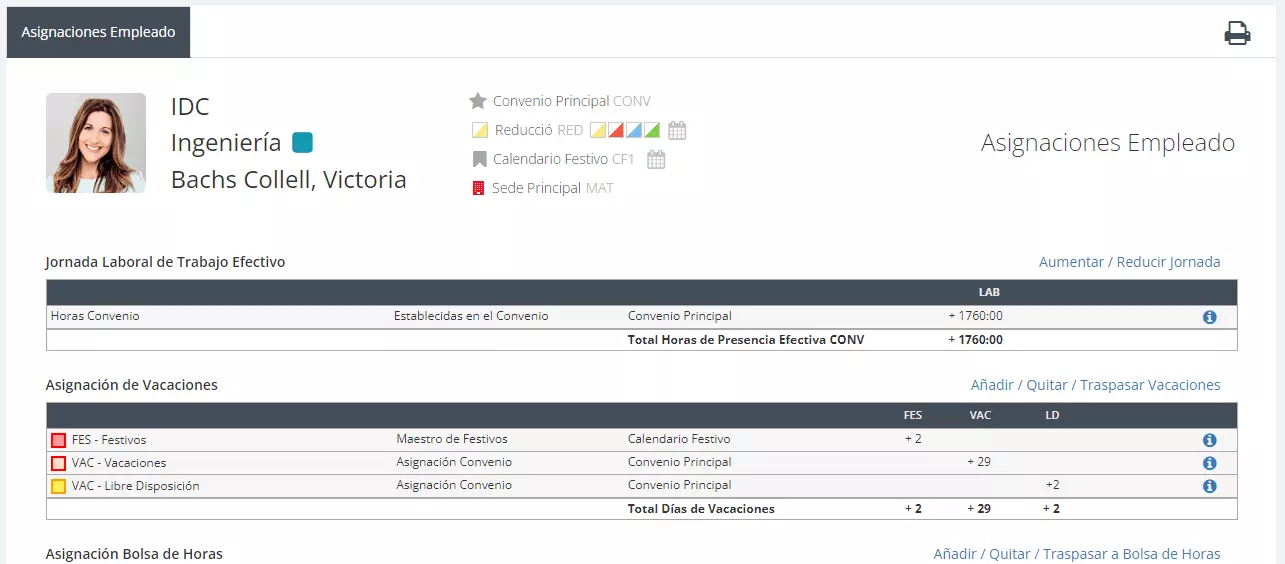This screenshot has height=564, width=1285.
Task: Click info icon on VAC - Vacaciones row
Action: click(x=1209, y=463)
